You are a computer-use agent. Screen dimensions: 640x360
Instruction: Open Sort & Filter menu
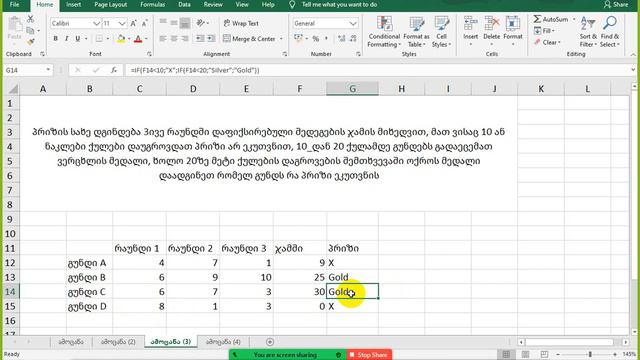[x=588, y=32]
